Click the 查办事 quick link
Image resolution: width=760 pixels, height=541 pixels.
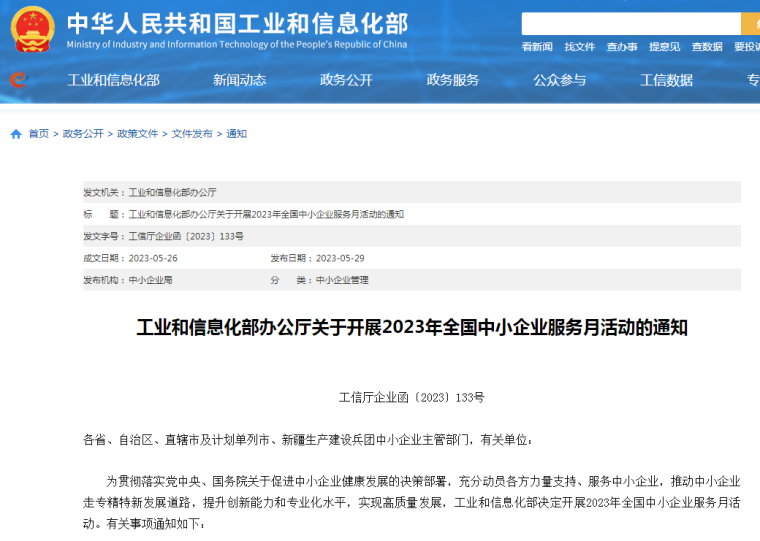622,47
